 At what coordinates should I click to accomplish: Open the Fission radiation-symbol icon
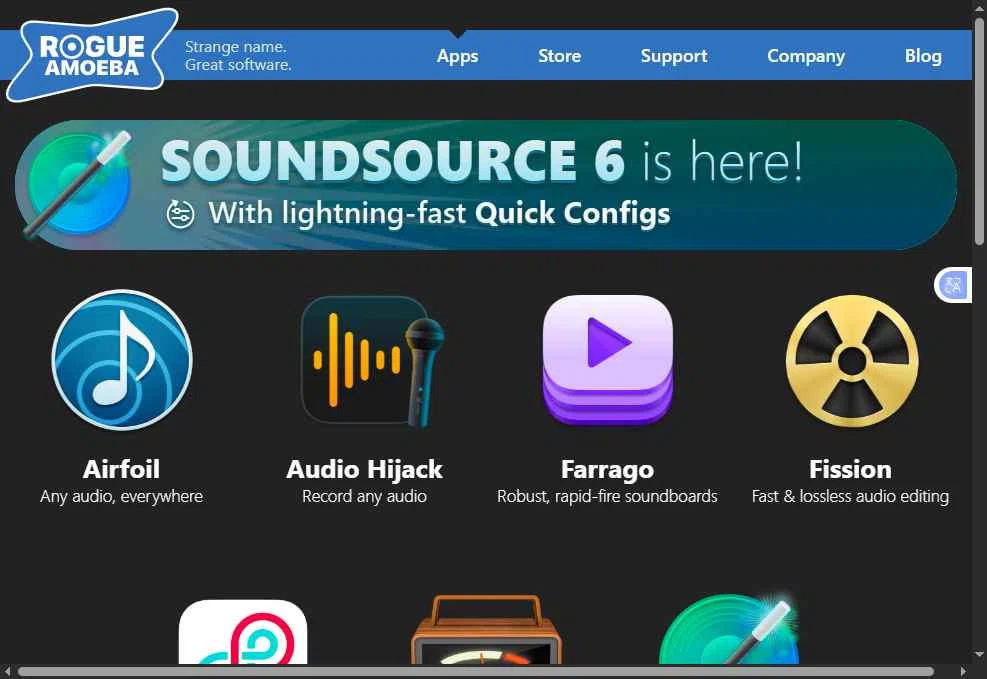click(852, 361)
